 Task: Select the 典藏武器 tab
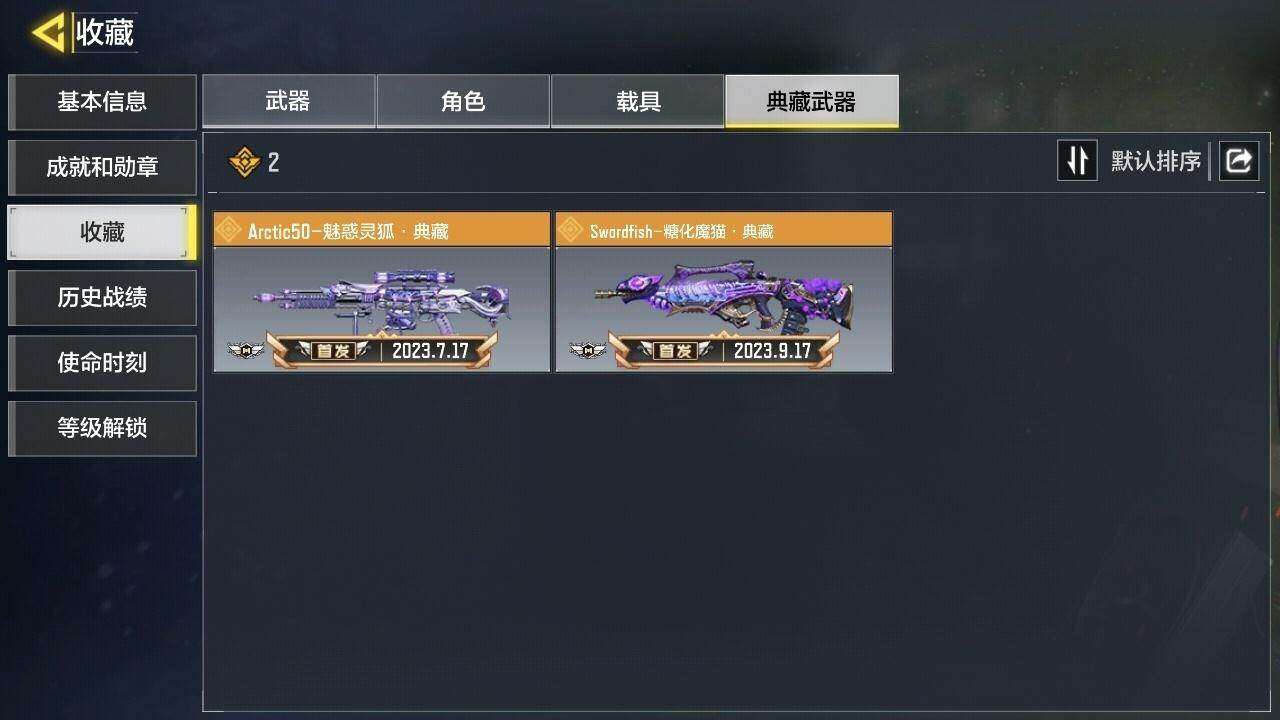[812, 101]
